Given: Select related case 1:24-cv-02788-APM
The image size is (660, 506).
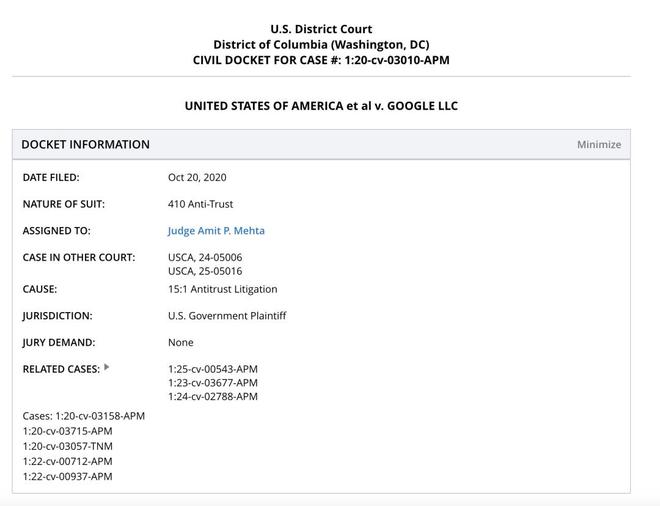Looking at the screenshot, I should [212, 397].
